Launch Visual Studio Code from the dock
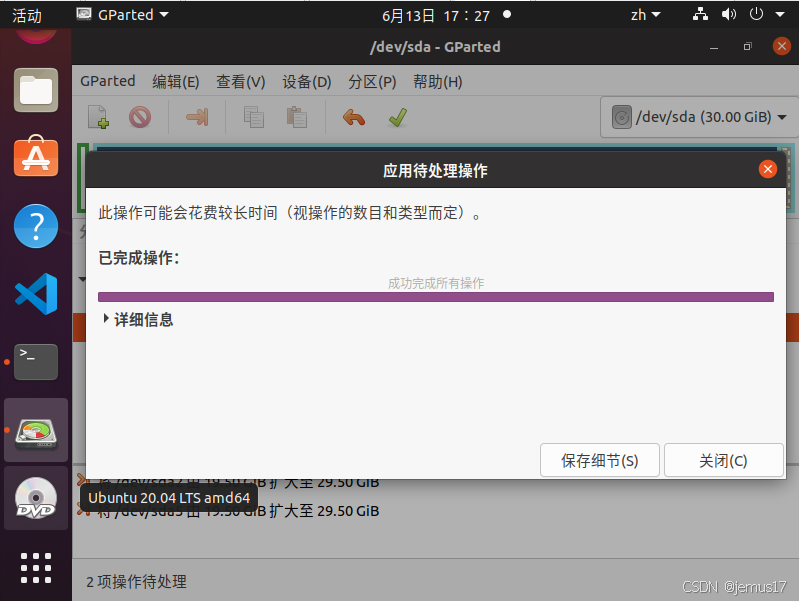799x601 pixels. pyautogui.click(x=36, y=294)
